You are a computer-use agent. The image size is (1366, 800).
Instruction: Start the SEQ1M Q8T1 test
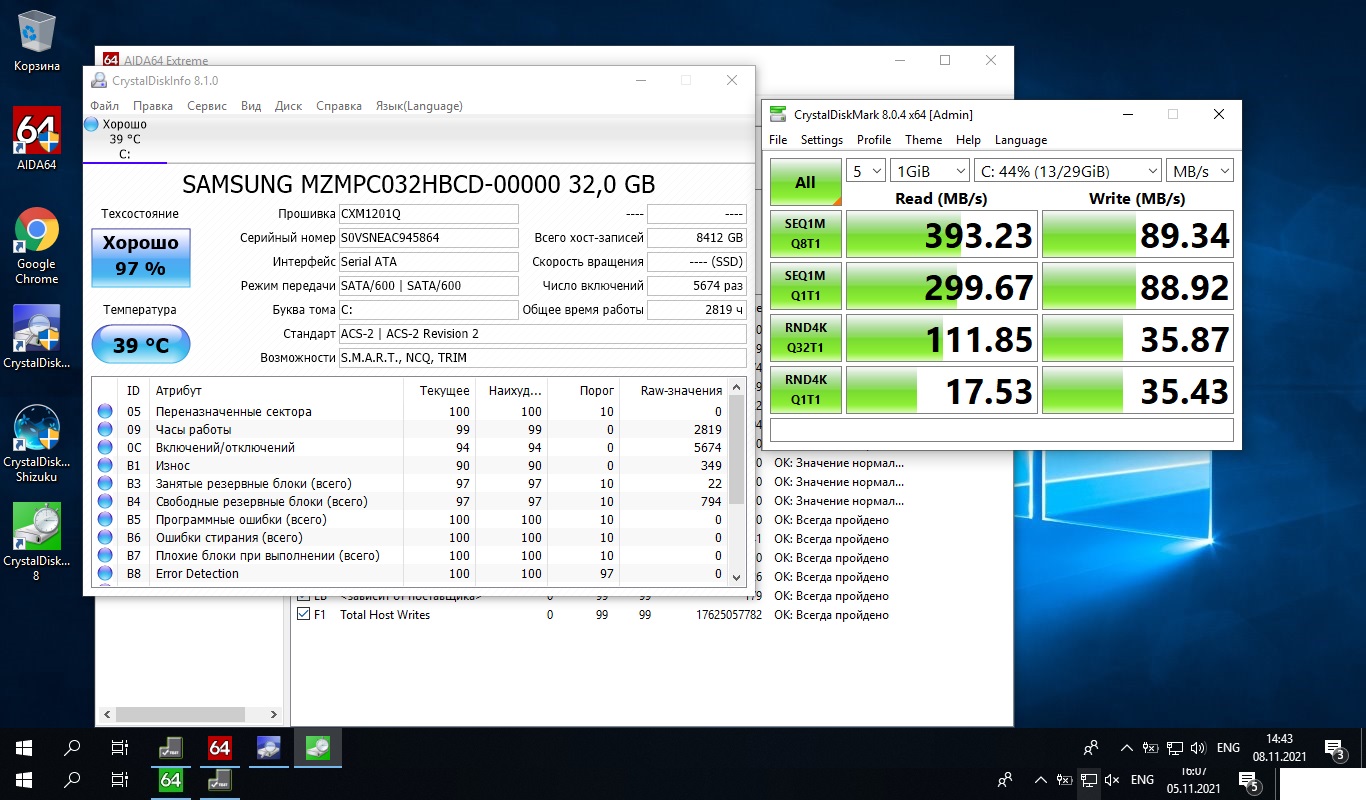[806, 235]
